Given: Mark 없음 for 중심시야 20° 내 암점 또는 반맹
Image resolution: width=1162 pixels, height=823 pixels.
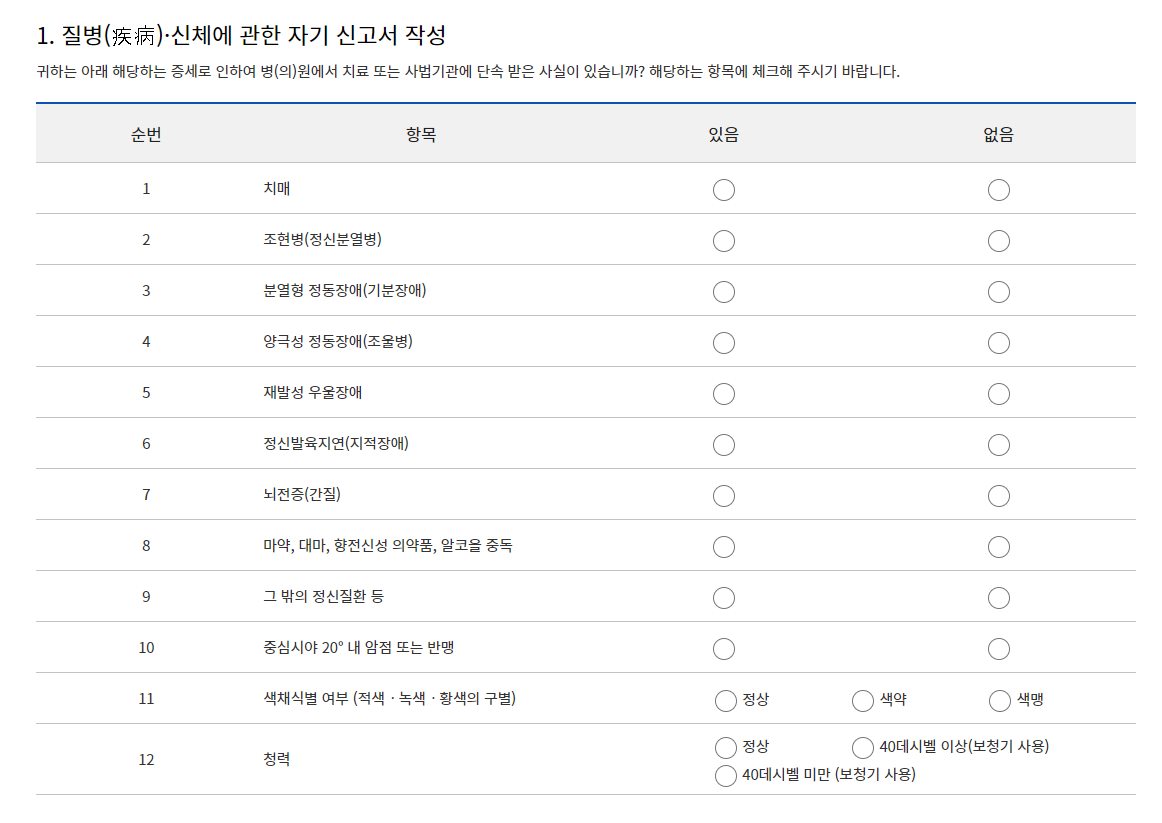Looking at the screenshot, I should click(998, 648).
